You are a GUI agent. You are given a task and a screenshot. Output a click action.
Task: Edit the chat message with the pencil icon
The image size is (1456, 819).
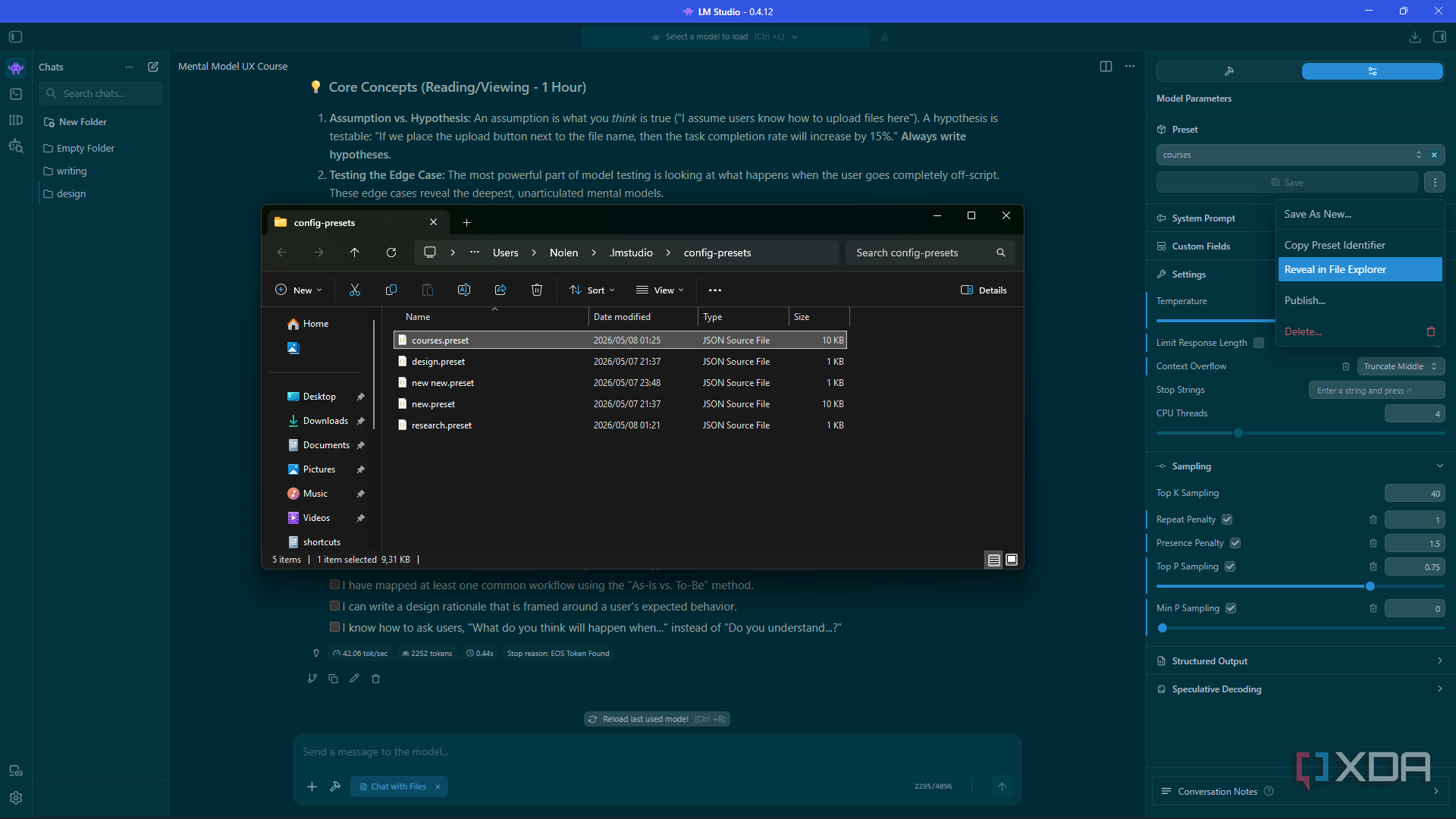(x=354, y=679)
